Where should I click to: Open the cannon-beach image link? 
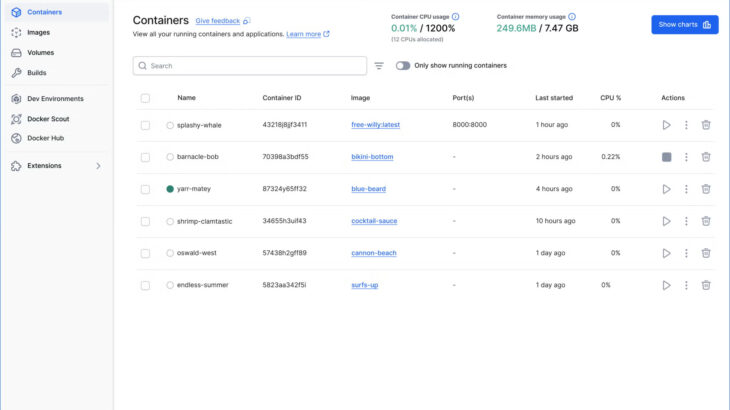[374, 253]
